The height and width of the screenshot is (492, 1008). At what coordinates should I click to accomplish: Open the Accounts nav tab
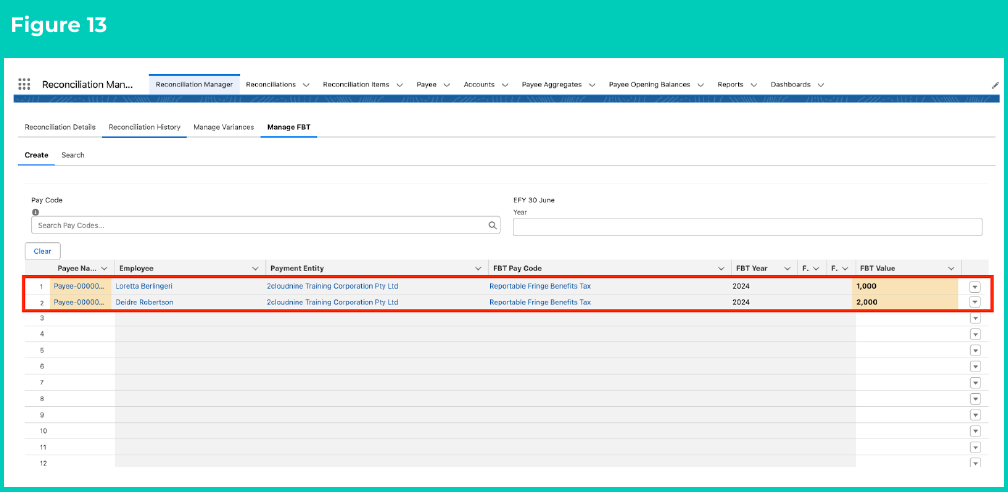[479, 84]
